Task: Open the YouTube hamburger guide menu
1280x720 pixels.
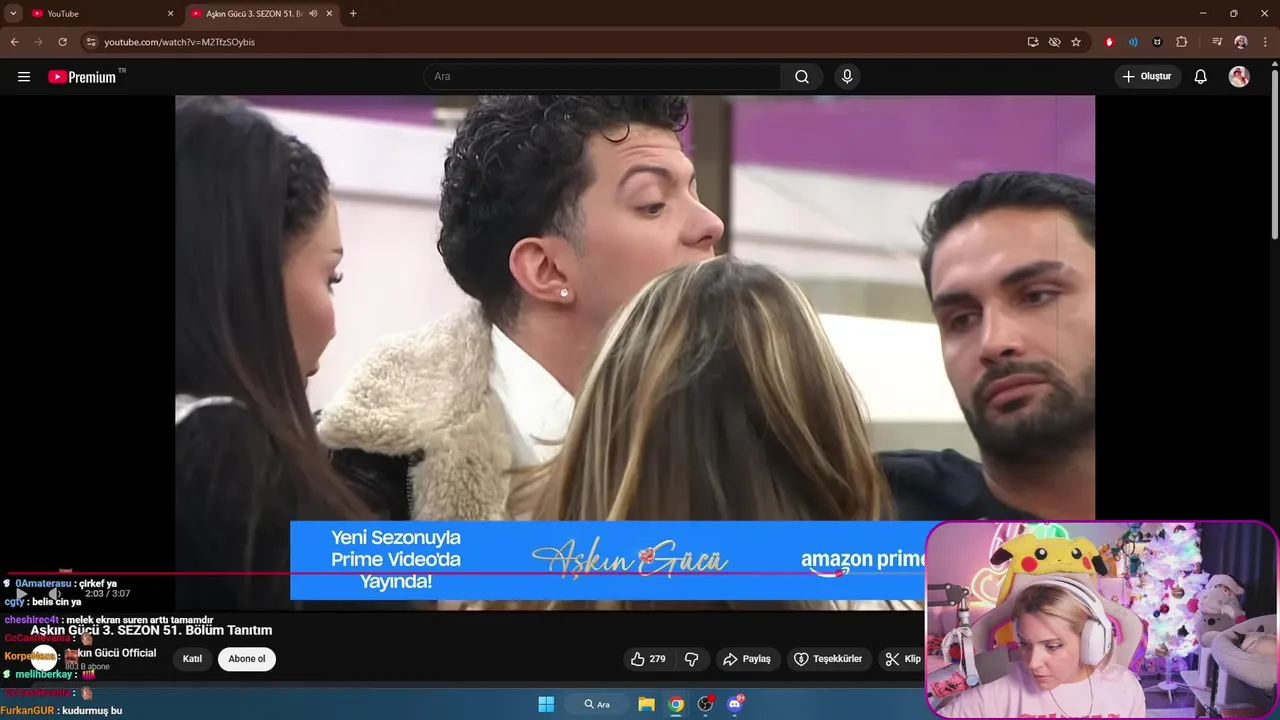Action: (24, 77)
